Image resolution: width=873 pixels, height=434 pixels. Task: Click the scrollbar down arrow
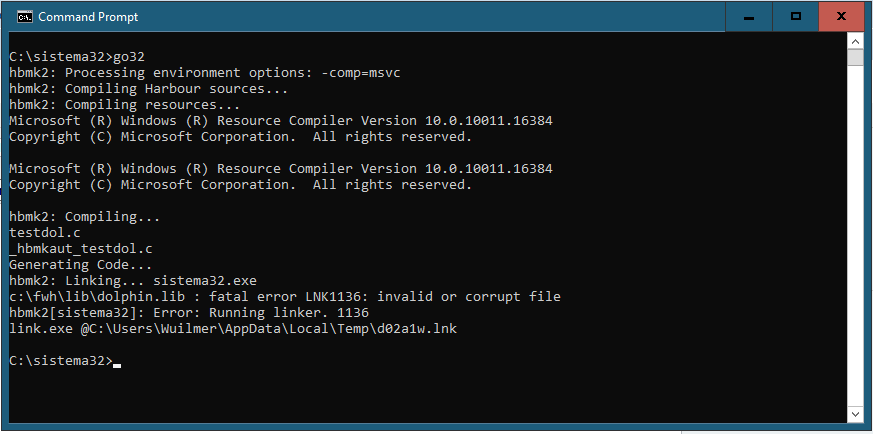pyautogui.click(x=855, y=415)
